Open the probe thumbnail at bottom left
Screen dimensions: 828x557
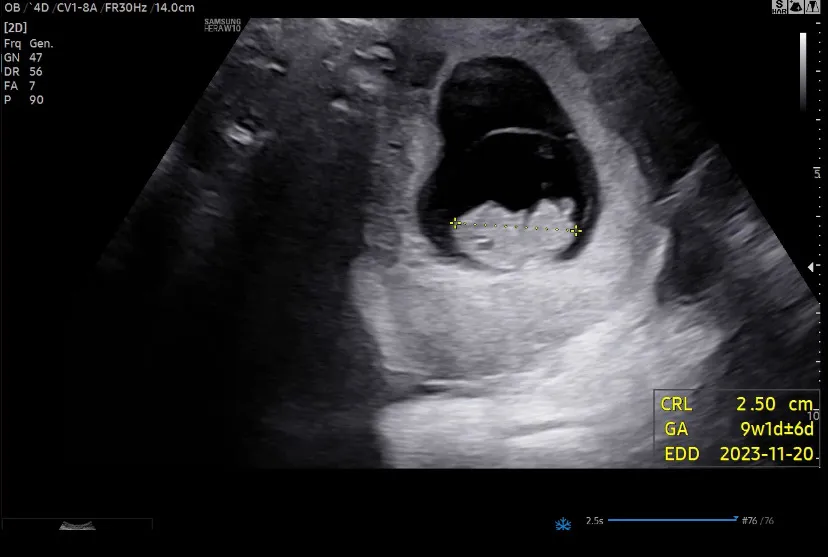[x=77, y=525]
